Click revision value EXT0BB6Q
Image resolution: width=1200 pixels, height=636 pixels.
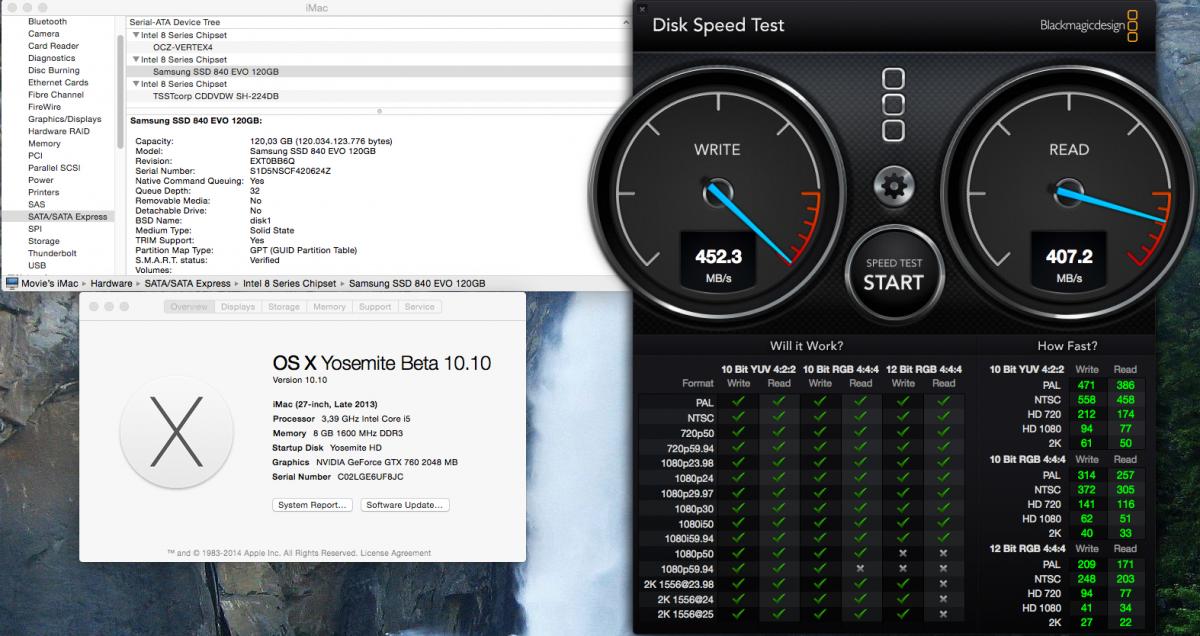[x=273, y=160]
